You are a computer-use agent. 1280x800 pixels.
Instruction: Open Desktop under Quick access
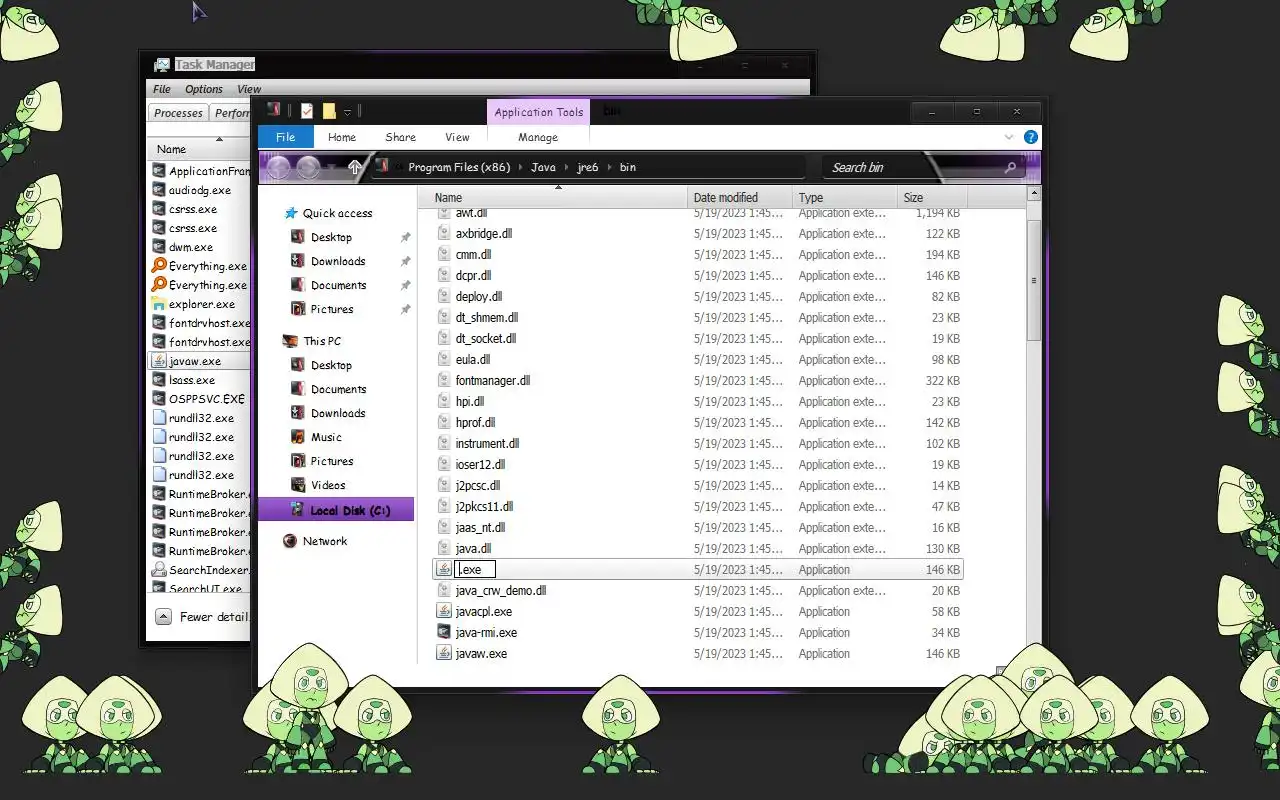(331, 237)
